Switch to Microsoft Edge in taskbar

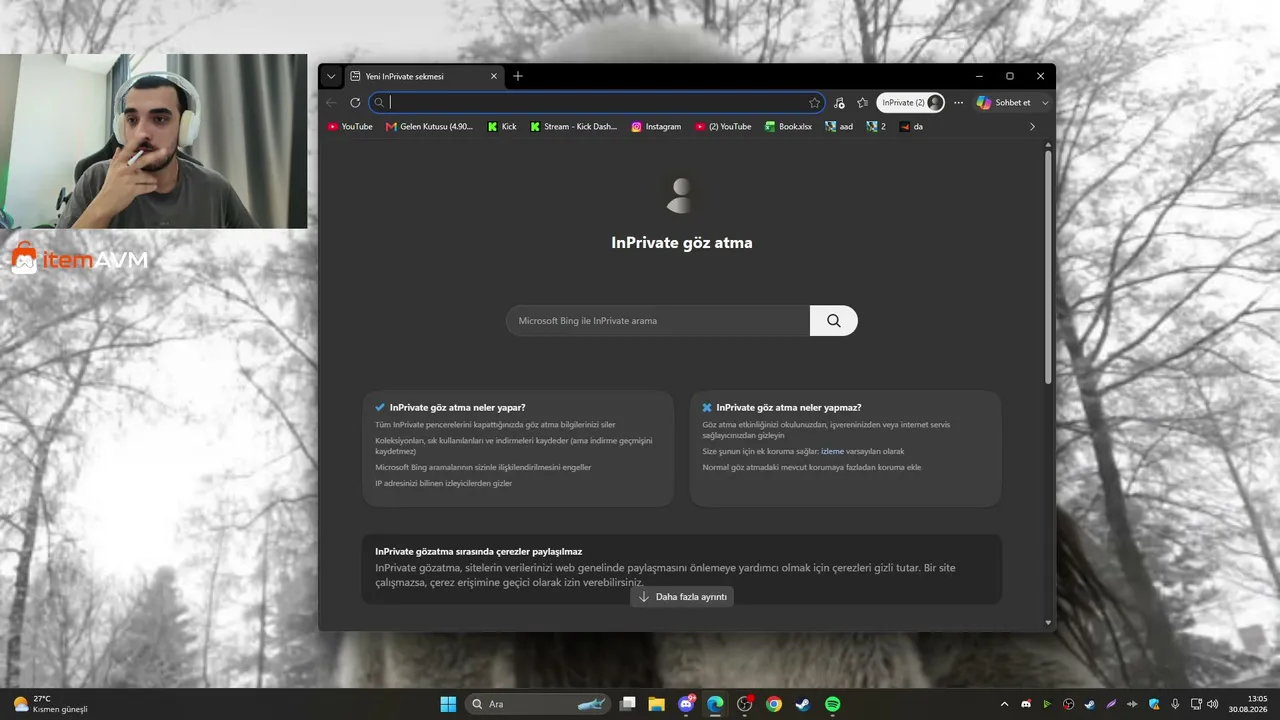pyautogui.click(x=715, y=704)
